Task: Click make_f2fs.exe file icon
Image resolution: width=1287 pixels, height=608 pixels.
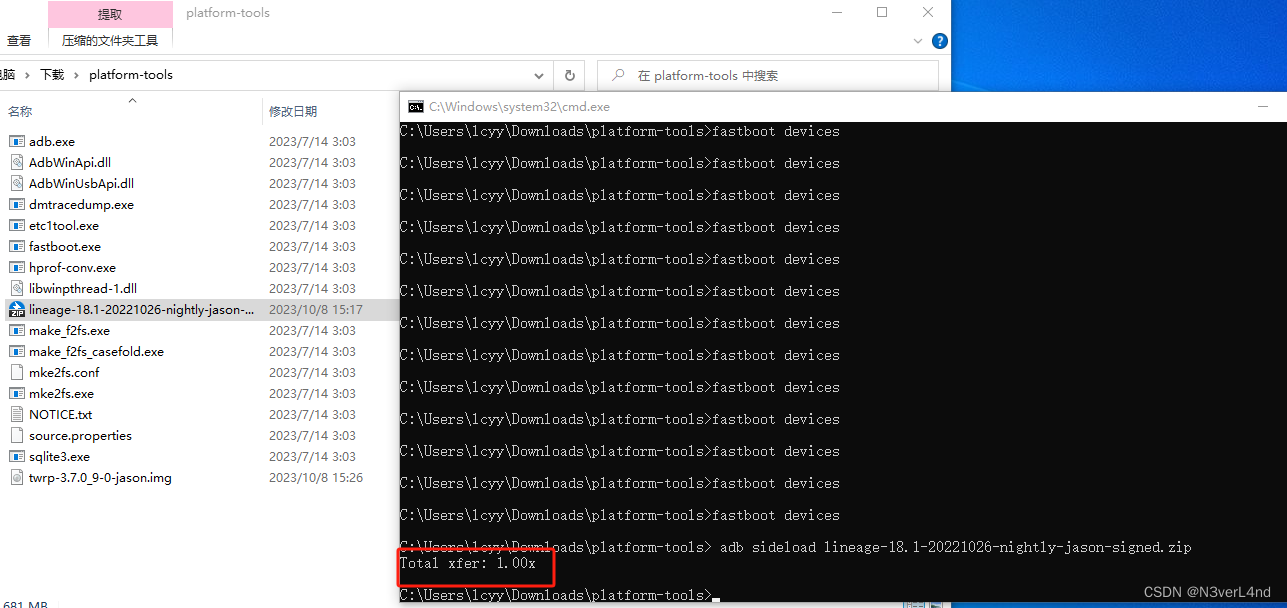Action: [x=16, y=331]
